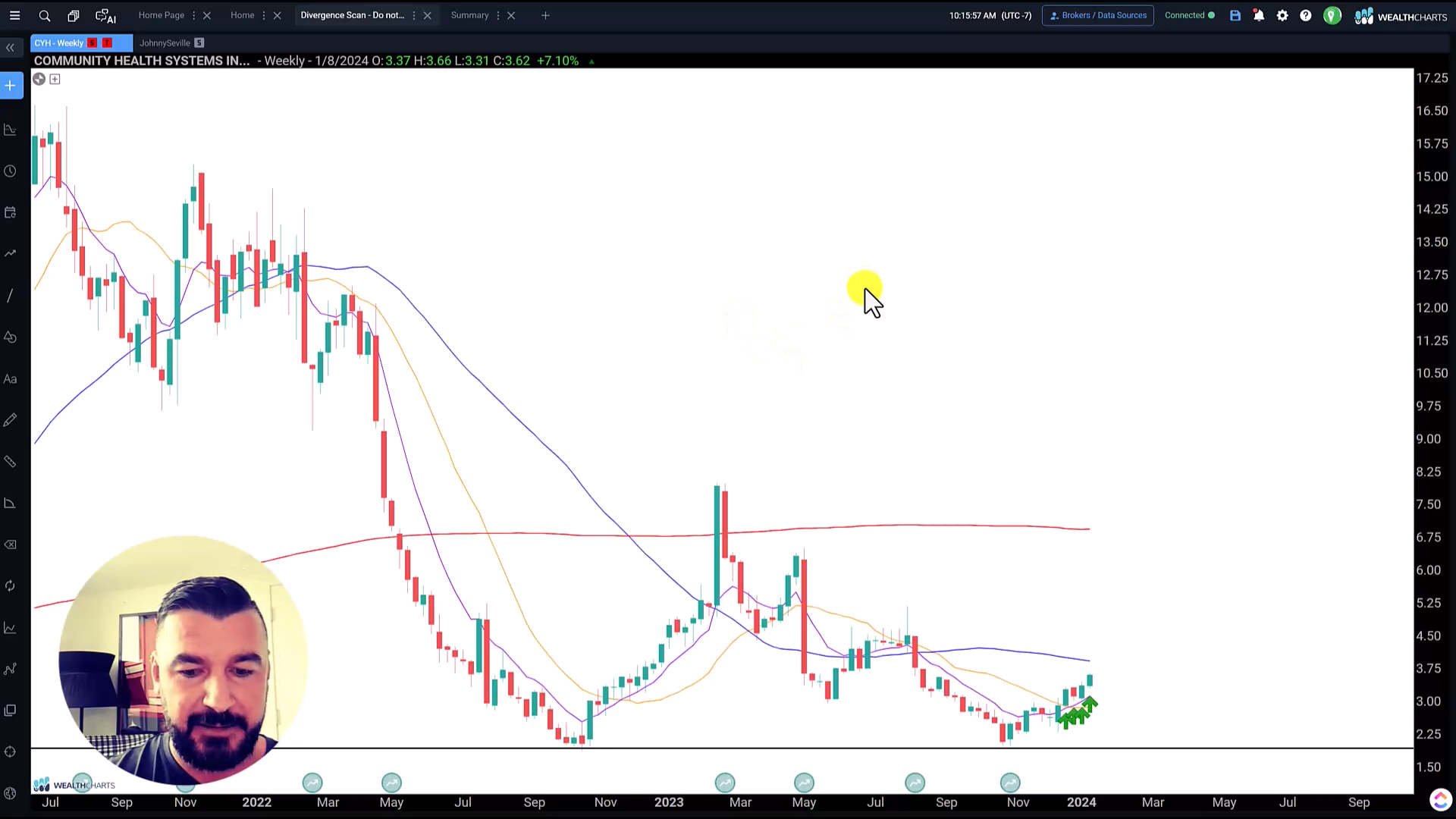Open the event marker near May 2023
Viewport: 1456px width, 819px height.
805,783
